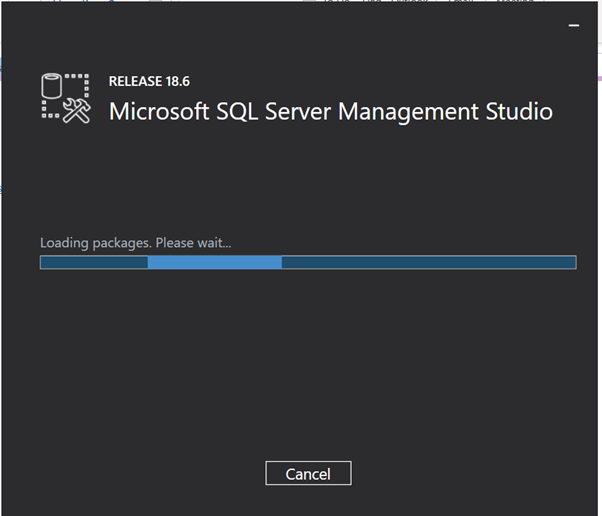Click the word Studio in the title
The width and height of the screenshot is (602, 516).
point(516,110)
